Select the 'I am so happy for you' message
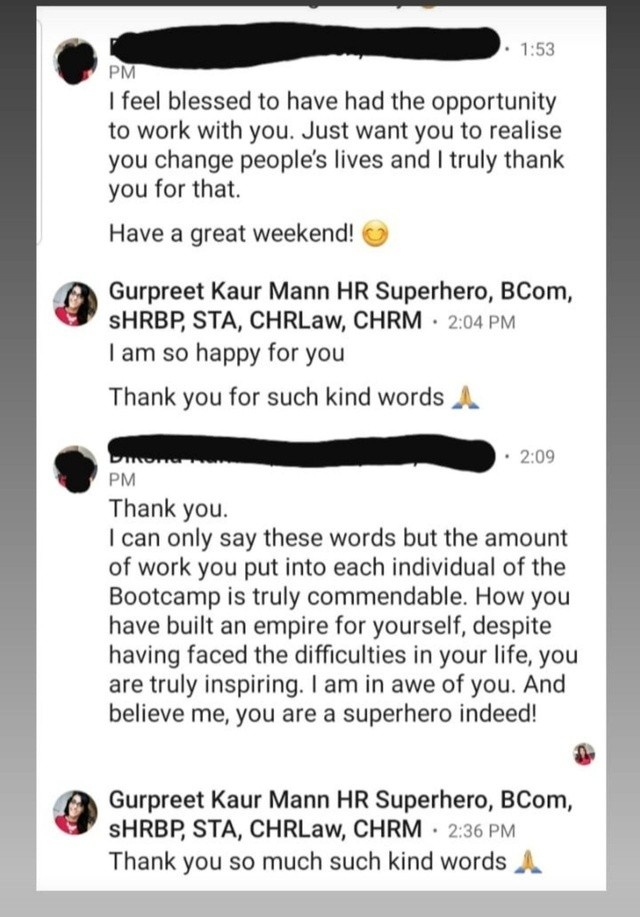Image resolution: width=640 pixels, height=917 pixels. 226,353
